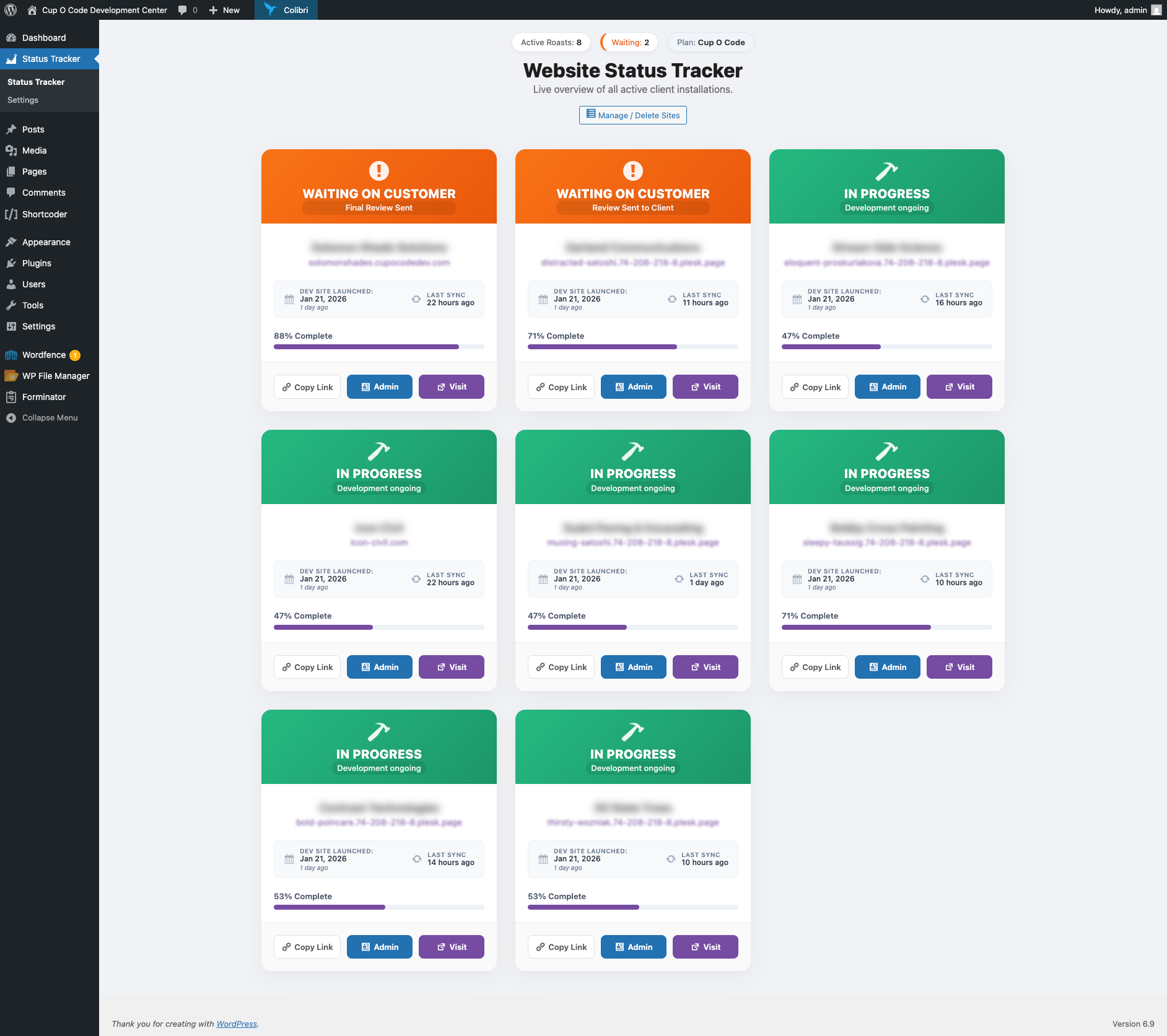This screenshot has height=1036, width=1167.
Task: Switch to Status Tracker Settings
Action: [23, 100]
